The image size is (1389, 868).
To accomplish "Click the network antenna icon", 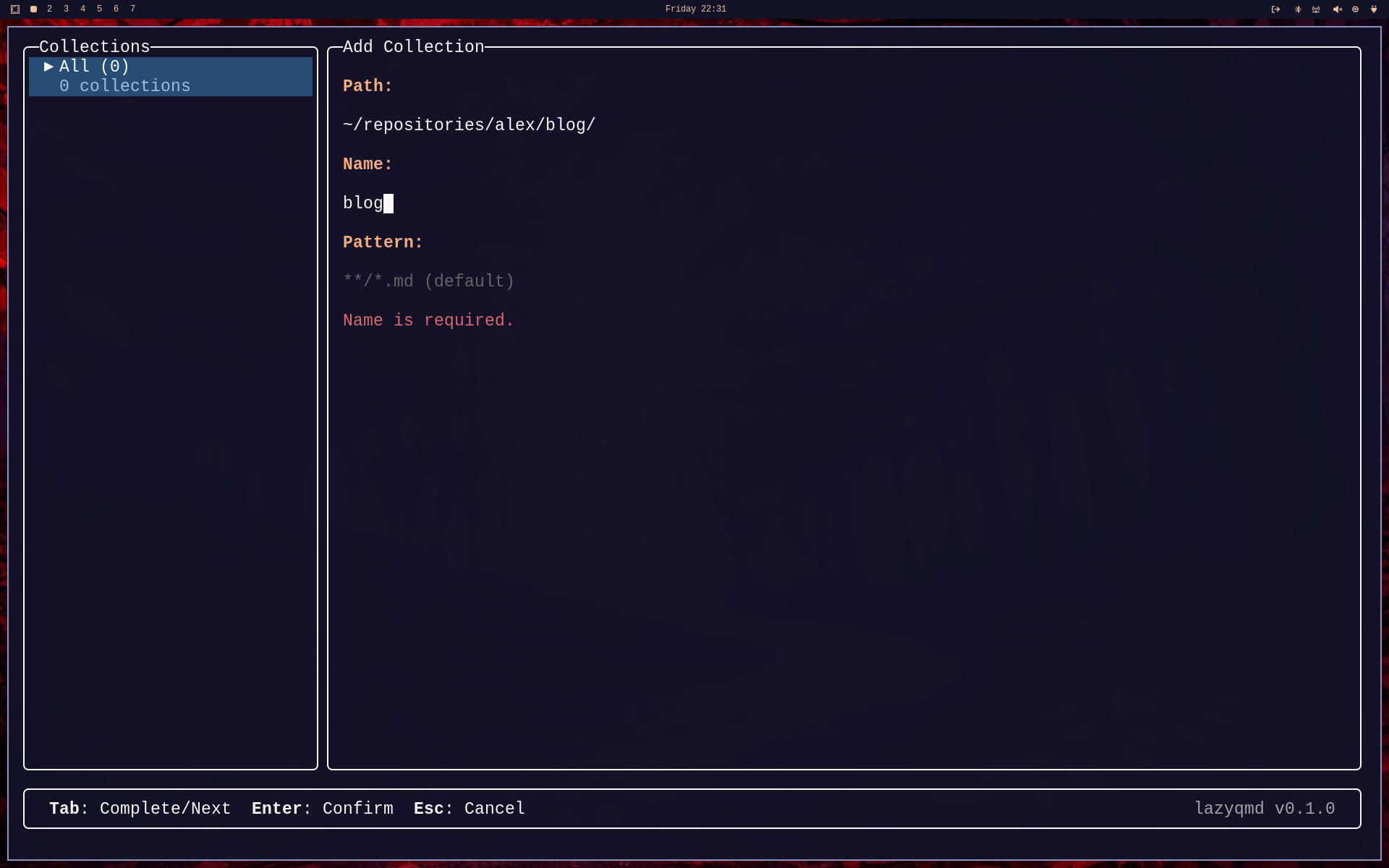I will pos(1316,9).
